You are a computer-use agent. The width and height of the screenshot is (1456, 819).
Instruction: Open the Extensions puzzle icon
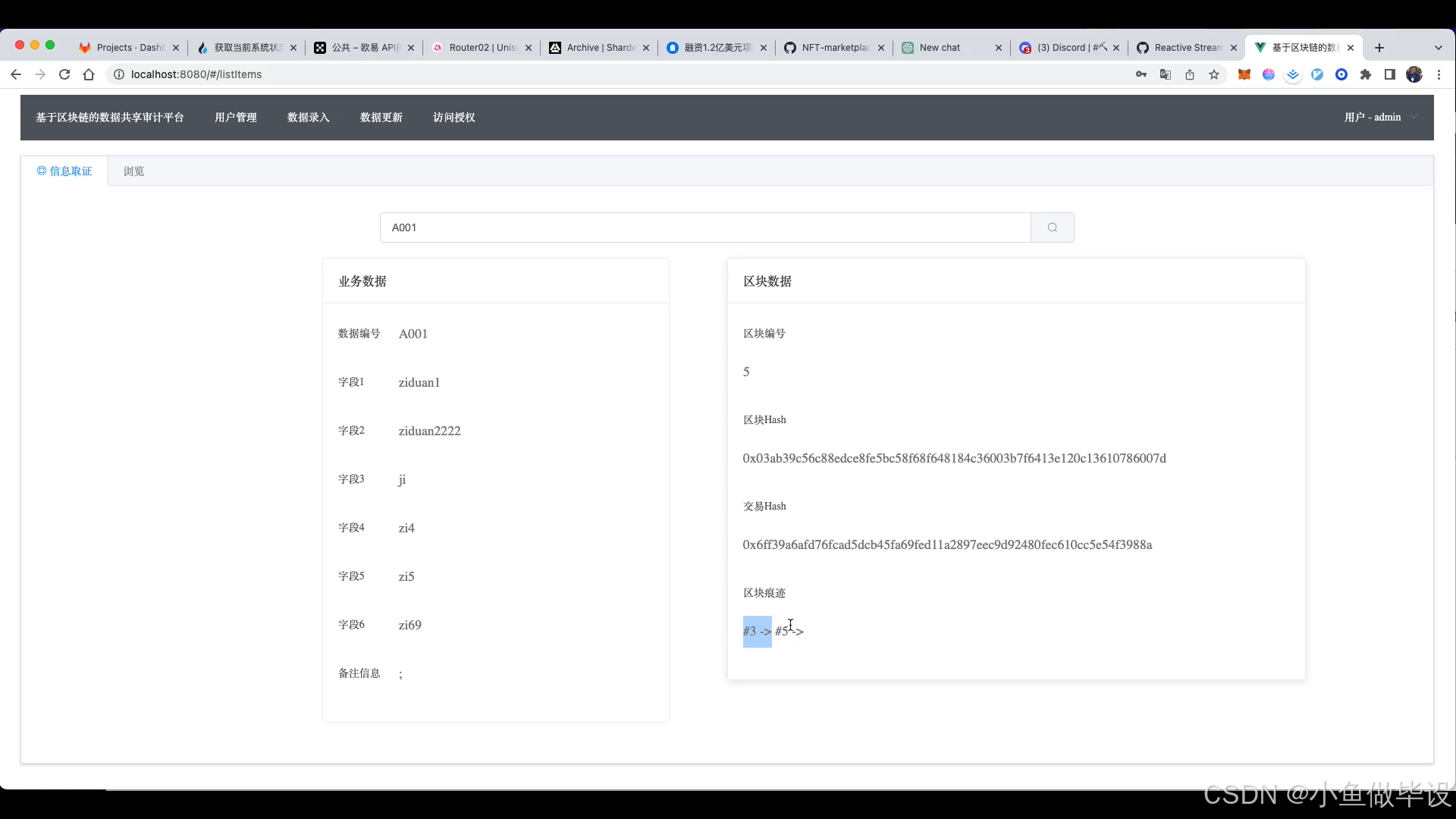coord(1366,74)
